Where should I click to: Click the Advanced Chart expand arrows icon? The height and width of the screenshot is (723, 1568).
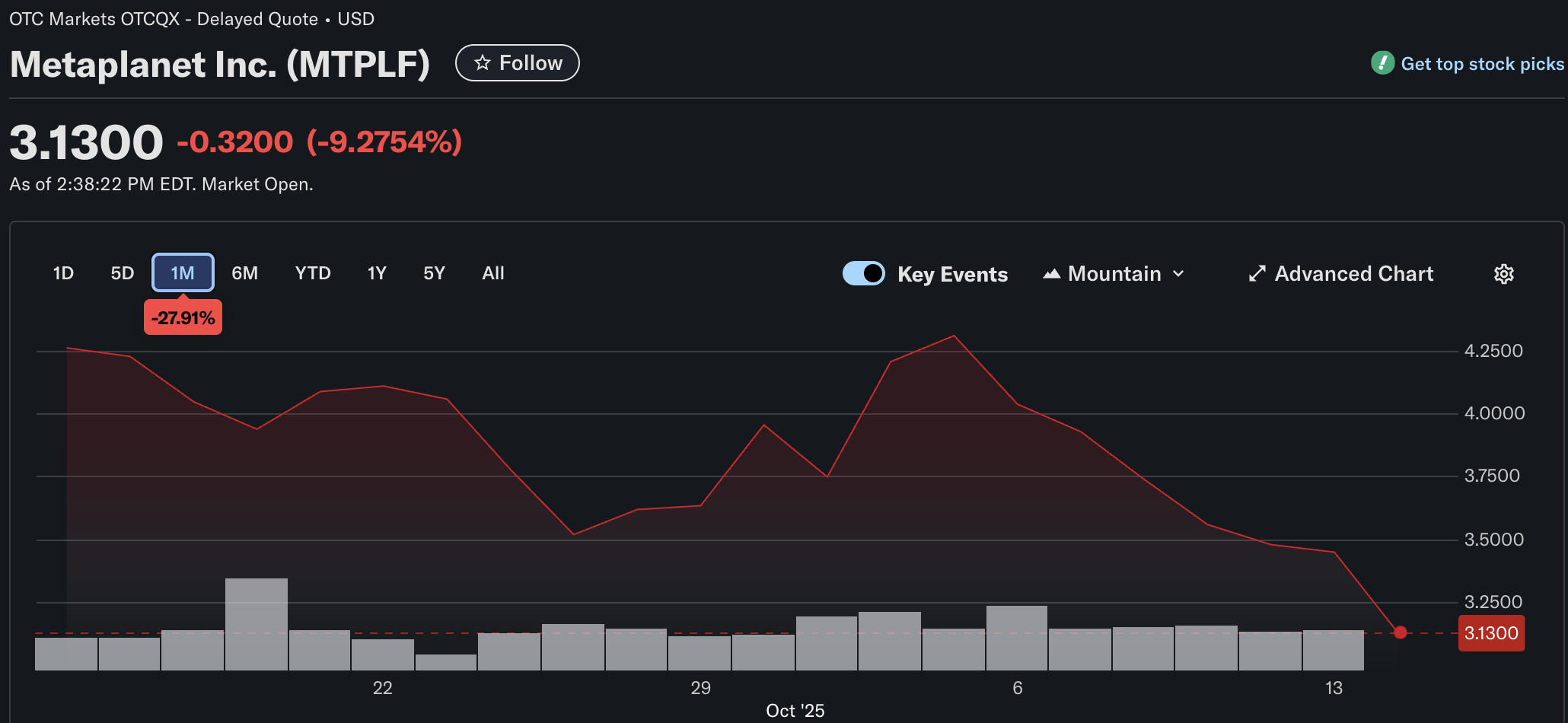pyautogui.click(x=1257, y=274)
